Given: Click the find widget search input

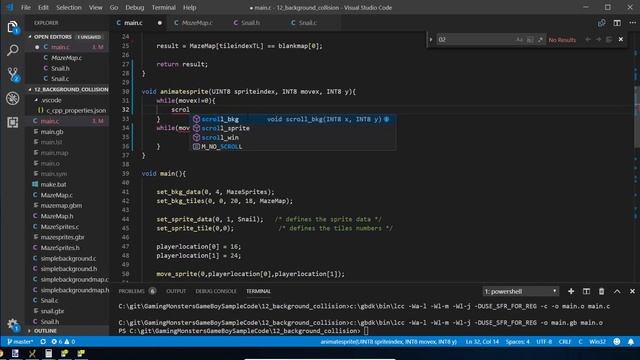Looking at the screenshot, I should click(x=475, y=40).
